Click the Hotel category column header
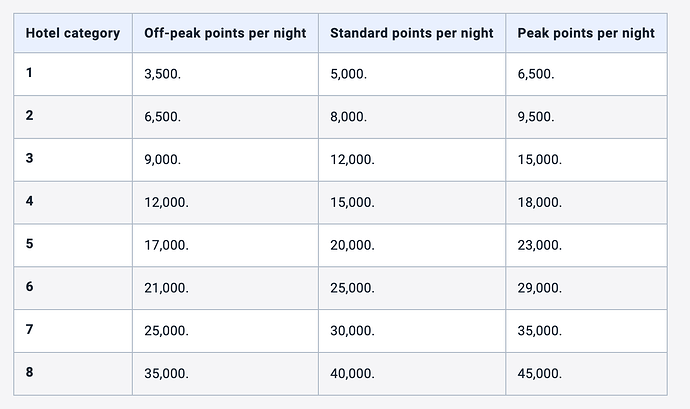Screen dimensions: 690x409 pyautogui.click(x=73, y=33)
